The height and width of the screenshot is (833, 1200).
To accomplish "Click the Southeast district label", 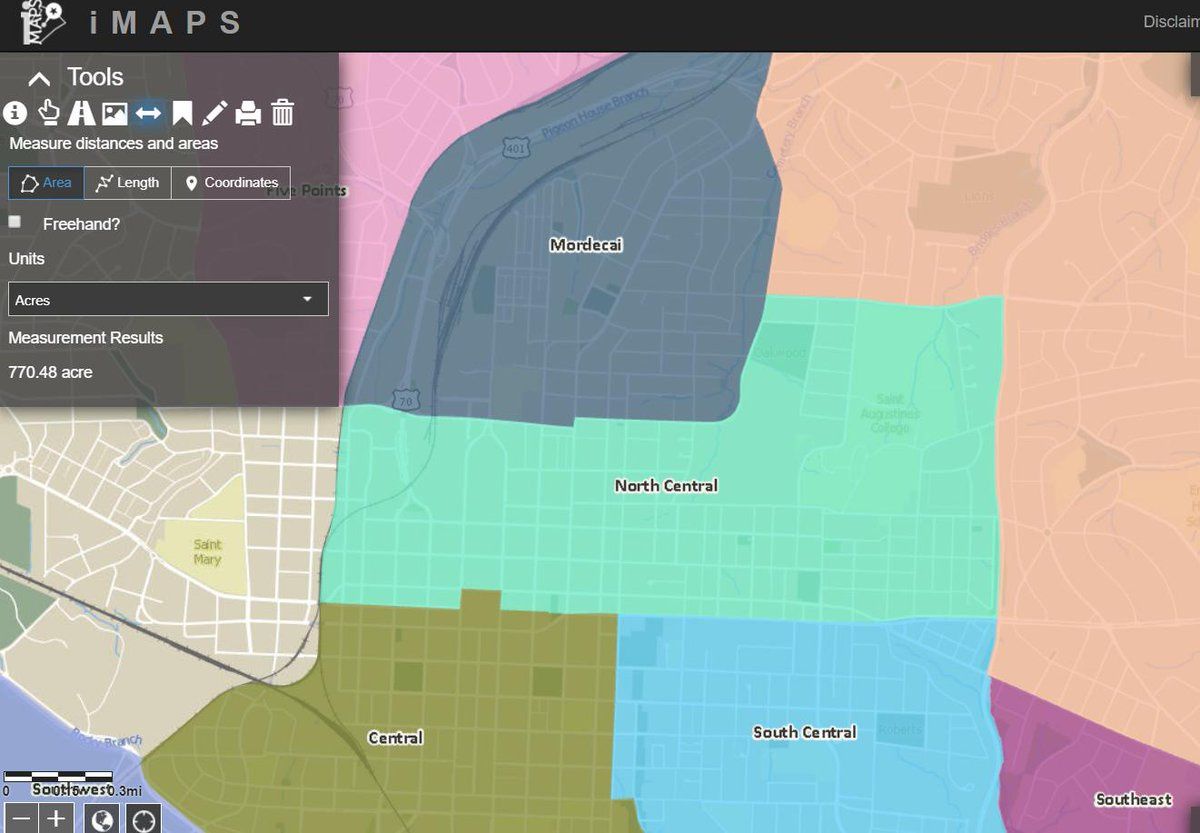I will (1133, 799).
